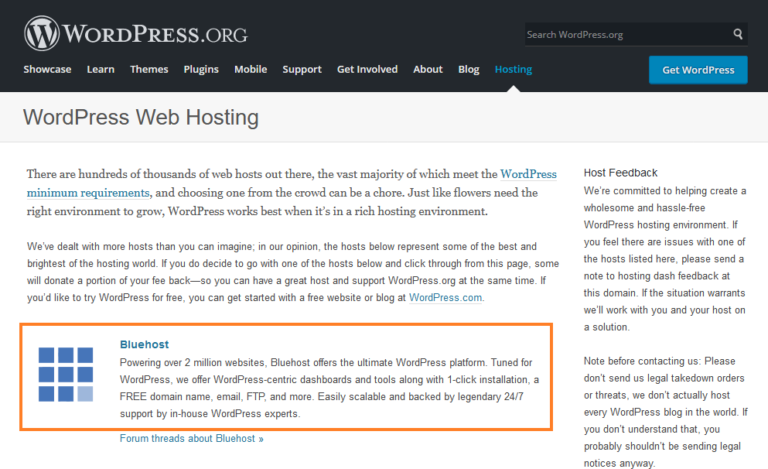Select the Hosting menu item
This screenshot has width=768, height=469.
(x=513, y=70)
